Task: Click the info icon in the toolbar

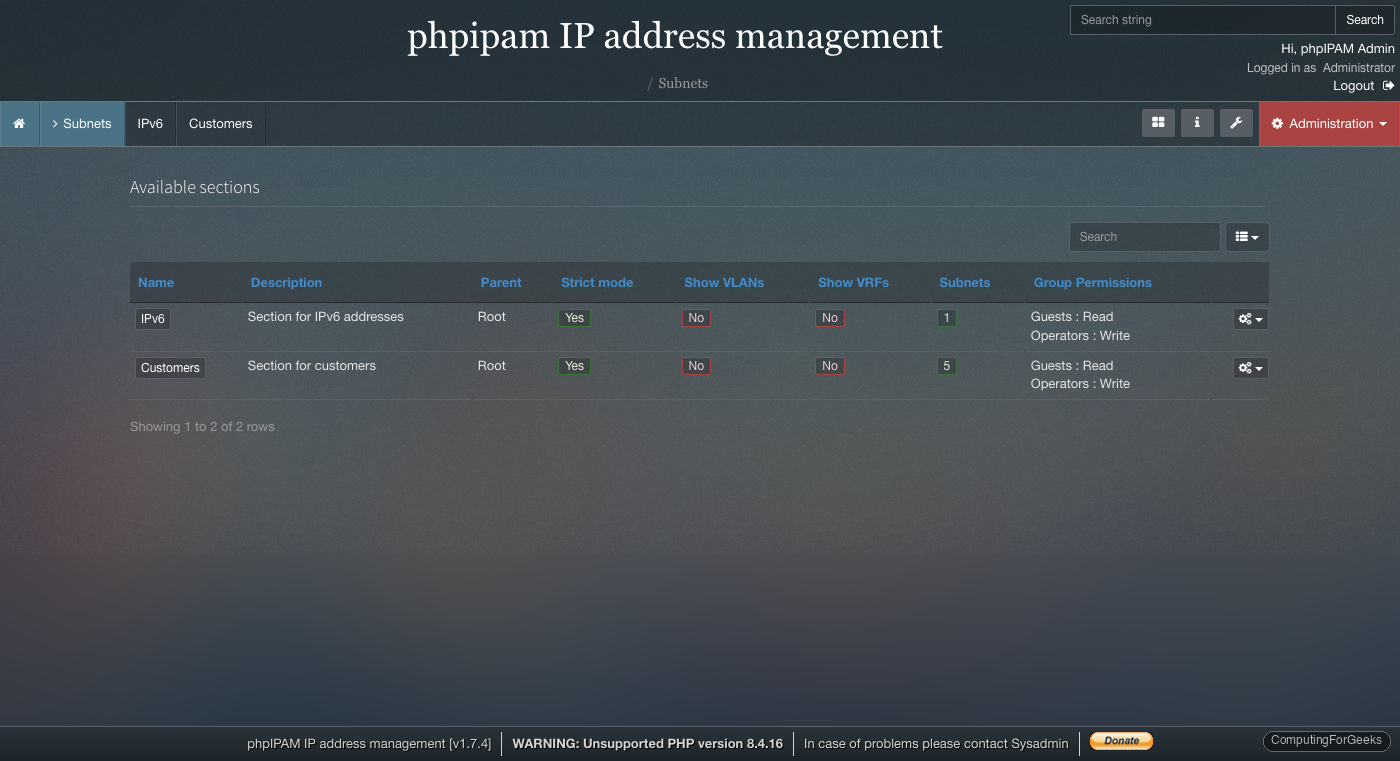Action: click(x=1197, y=123)
